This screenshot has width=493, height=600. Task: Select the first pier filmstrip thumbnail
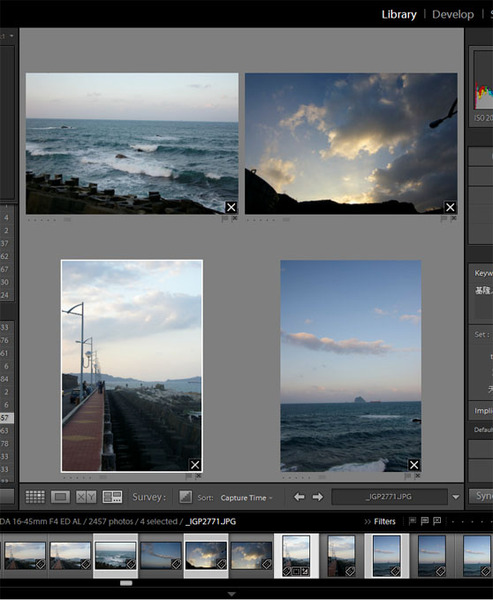click(x=25, y=556)
